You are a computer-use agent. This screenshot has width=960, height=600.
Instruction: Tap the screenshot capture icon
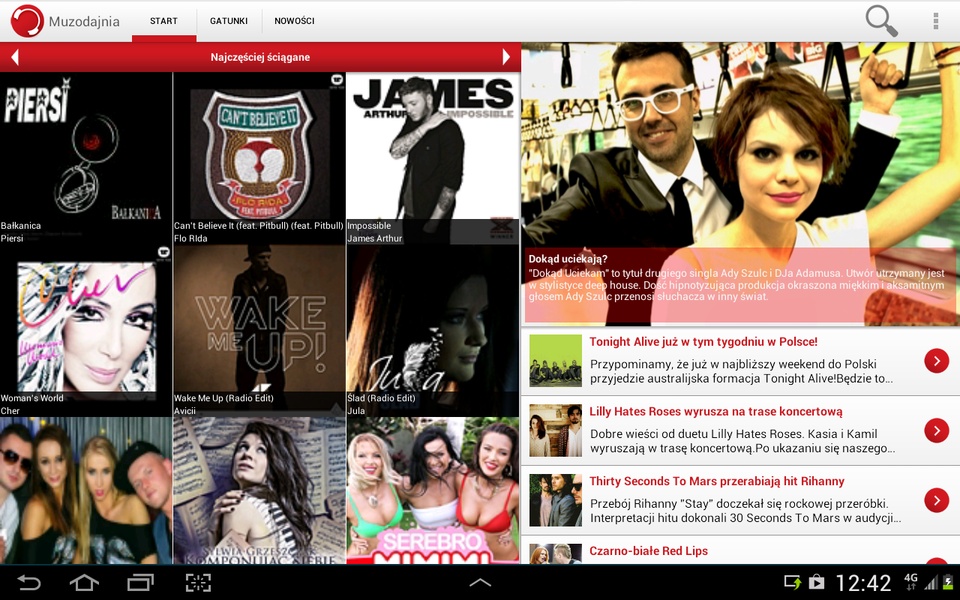(x=198, y=582)
